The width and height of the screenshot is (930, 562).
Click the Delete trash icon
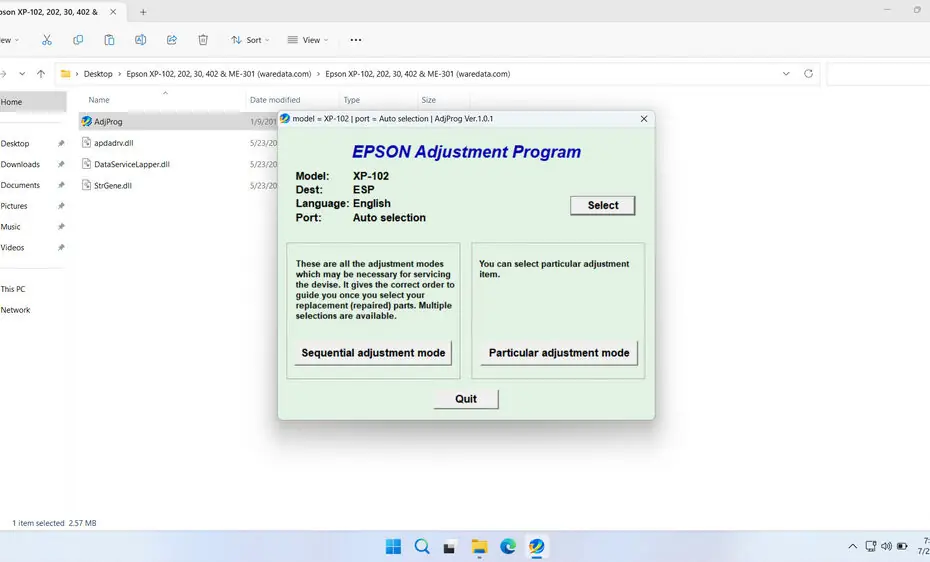pos(203,40)
